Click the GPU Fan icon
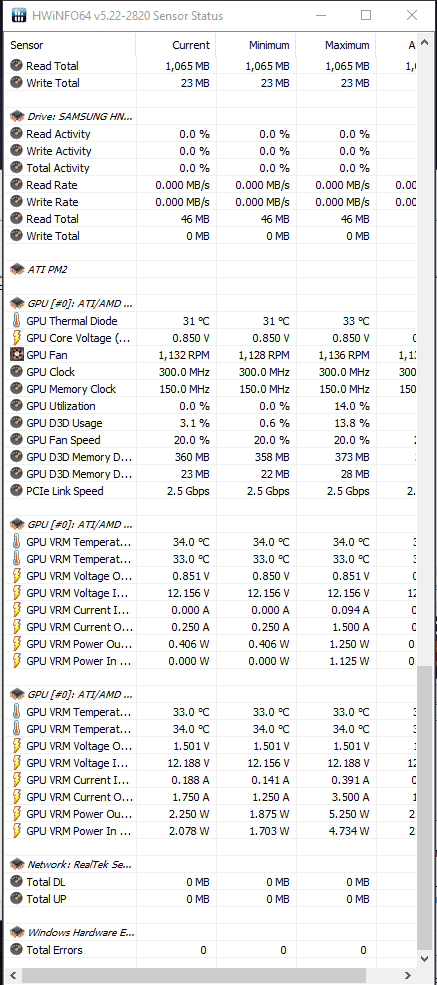 (16, 354)
